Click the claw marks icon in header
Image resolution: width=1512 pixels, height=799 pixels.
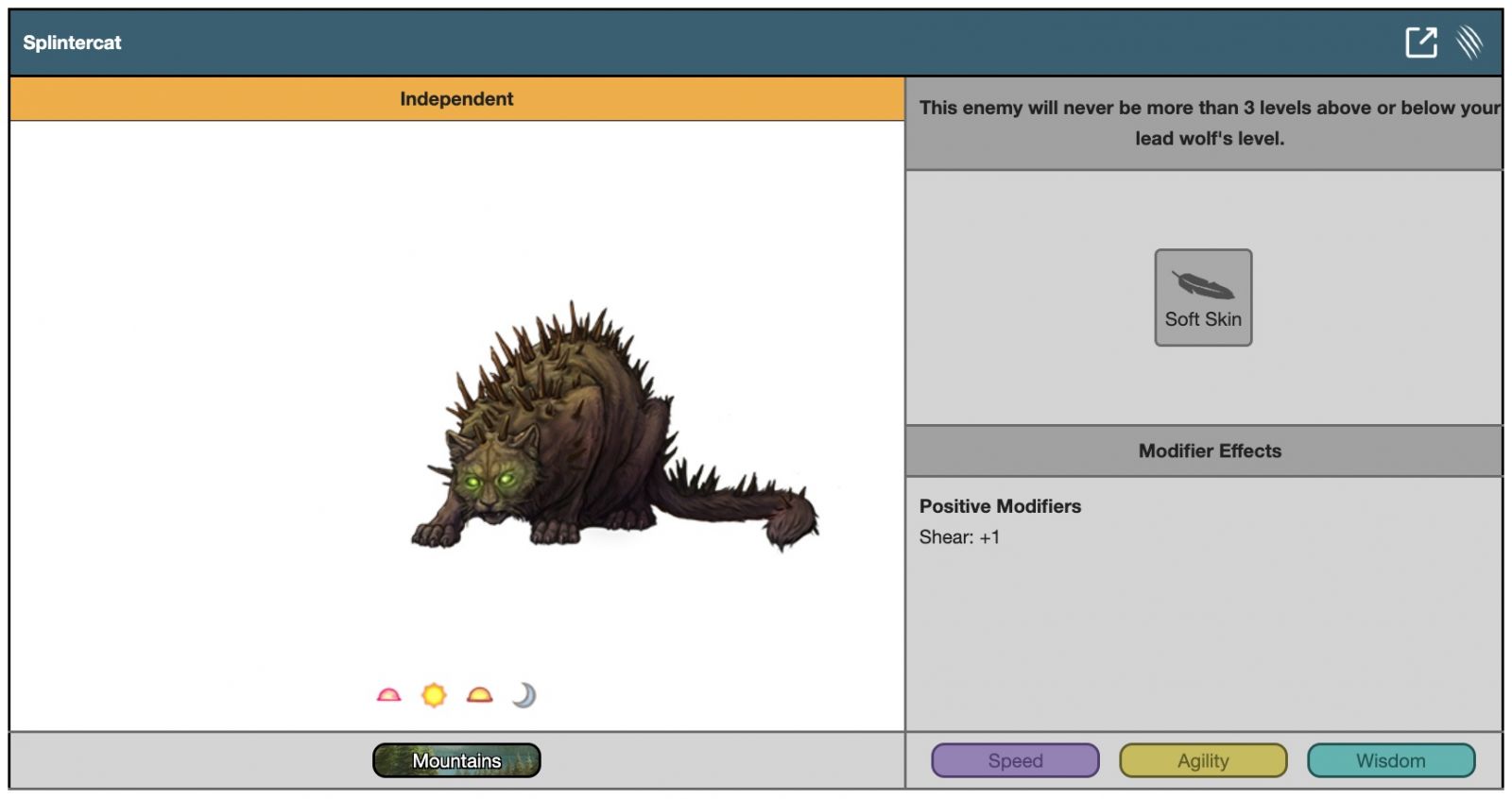point(1469,42)
